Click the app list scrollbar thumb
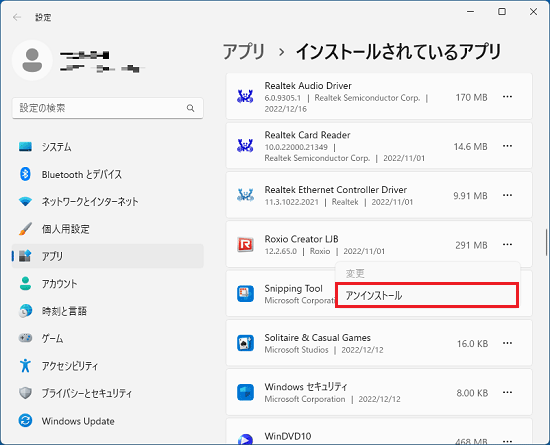This screenshot has width=550, height=445. [546, 242]
